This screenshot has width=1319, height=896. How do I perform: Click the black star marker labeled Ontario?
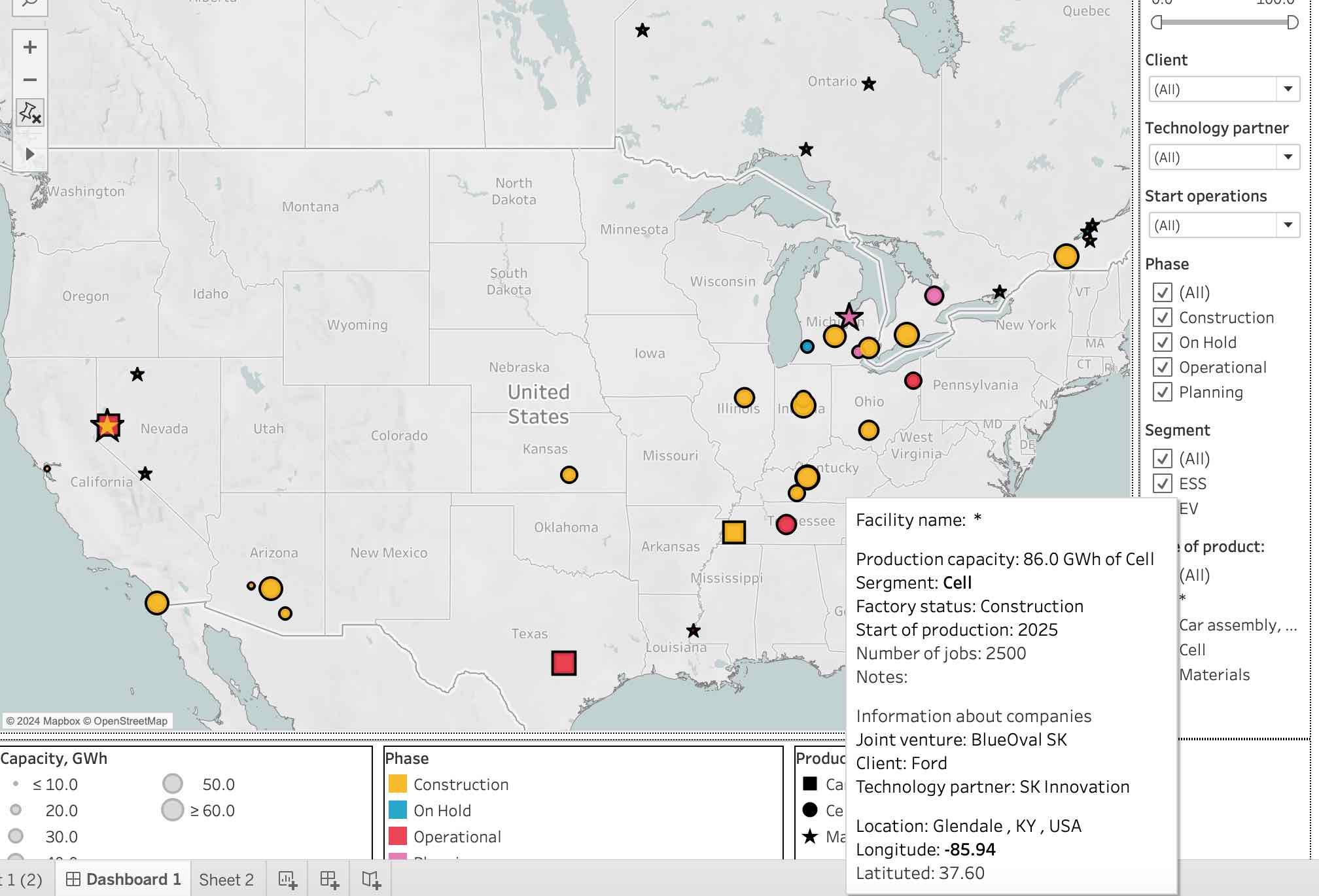click(x=869, y=84)
